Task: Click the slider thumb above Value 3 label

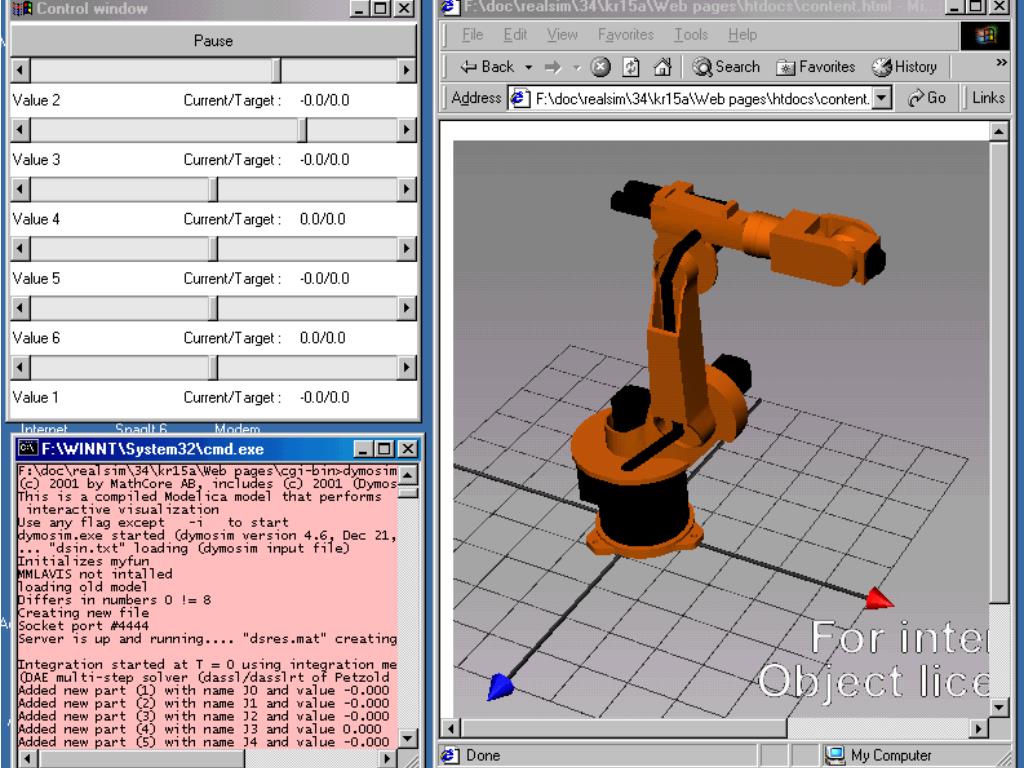Action: click(x=302, y=130)
